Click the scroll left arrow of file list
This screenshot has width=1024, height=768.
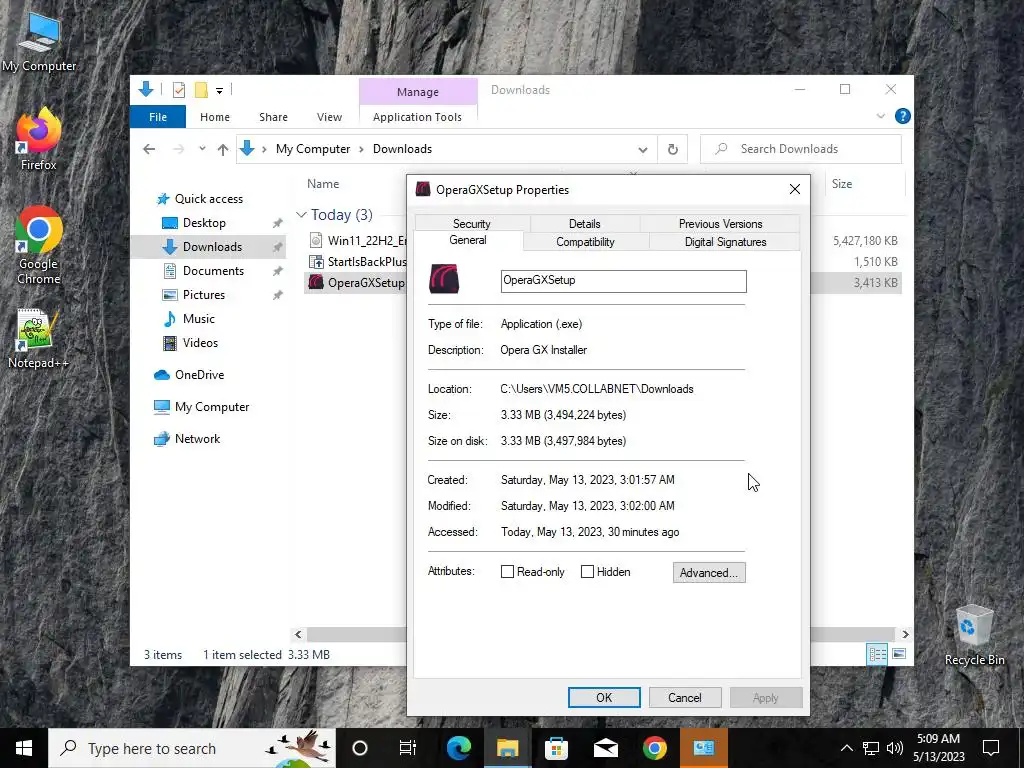tap(298, 634)
